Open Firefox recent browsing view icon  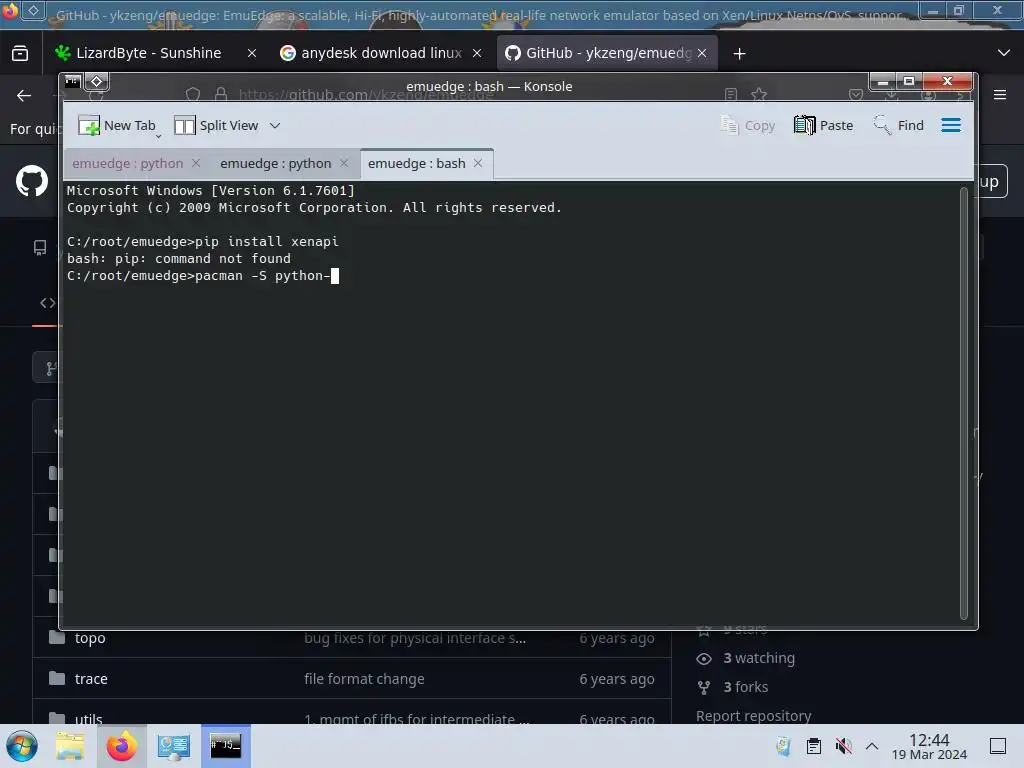pyautogui.click(x=20, y=53)
